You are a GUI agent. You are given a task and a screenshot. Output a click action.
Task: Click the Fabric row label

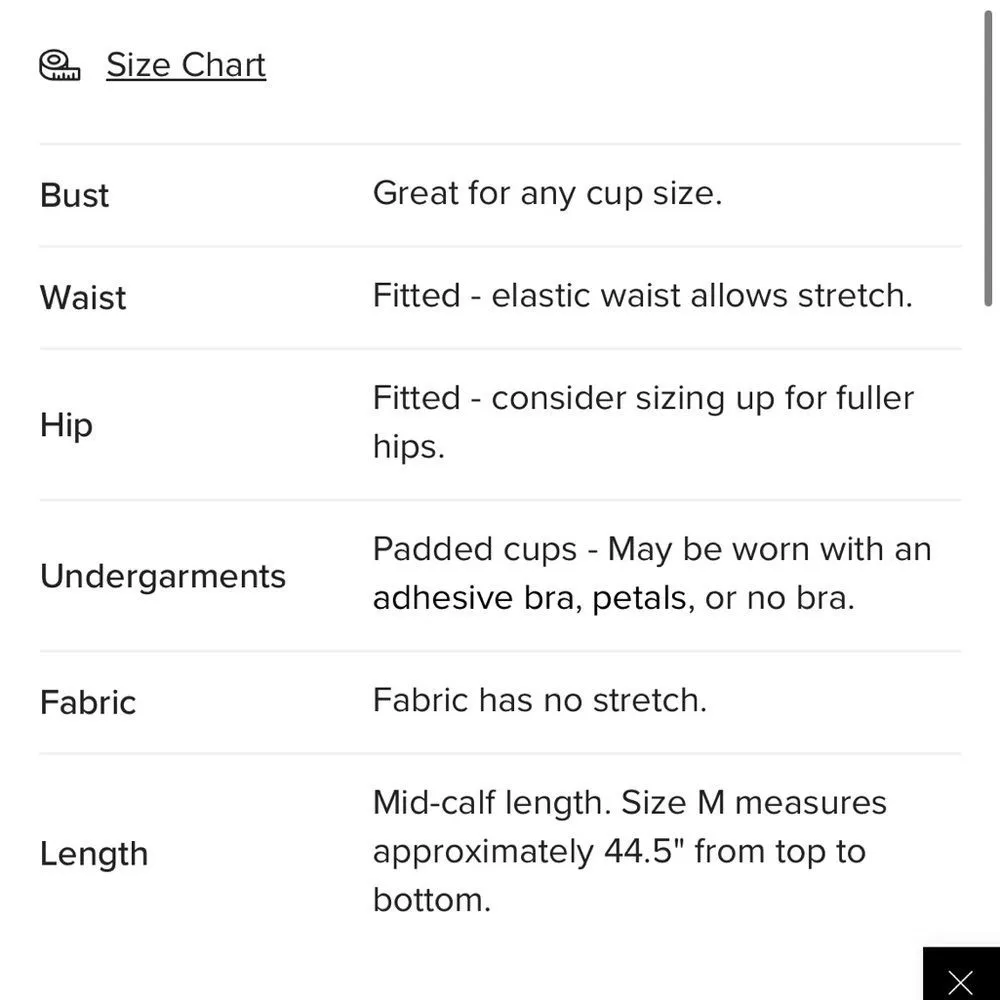pyautogui.click(x=88, y=702)
